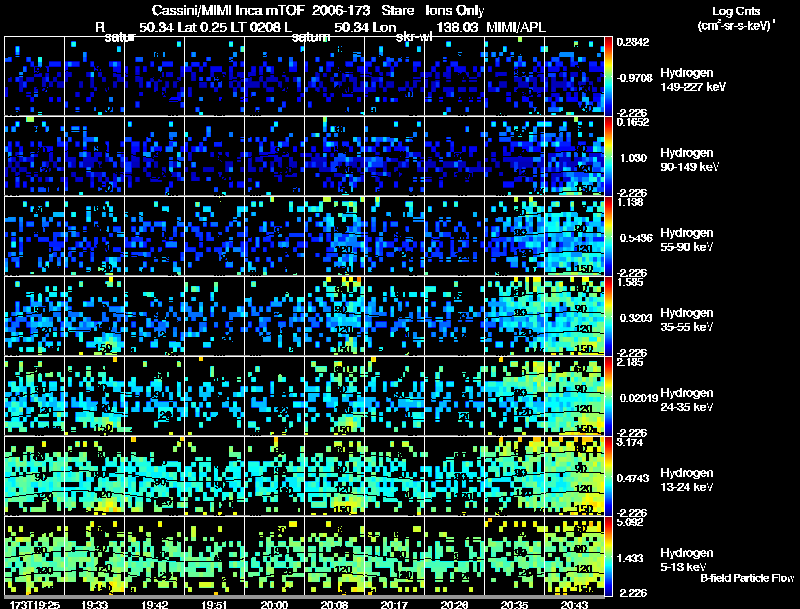The image size is (800, 609).
Task: Open the 5-13 keV panel at 20:43
Action: click(x=574, y=556)
